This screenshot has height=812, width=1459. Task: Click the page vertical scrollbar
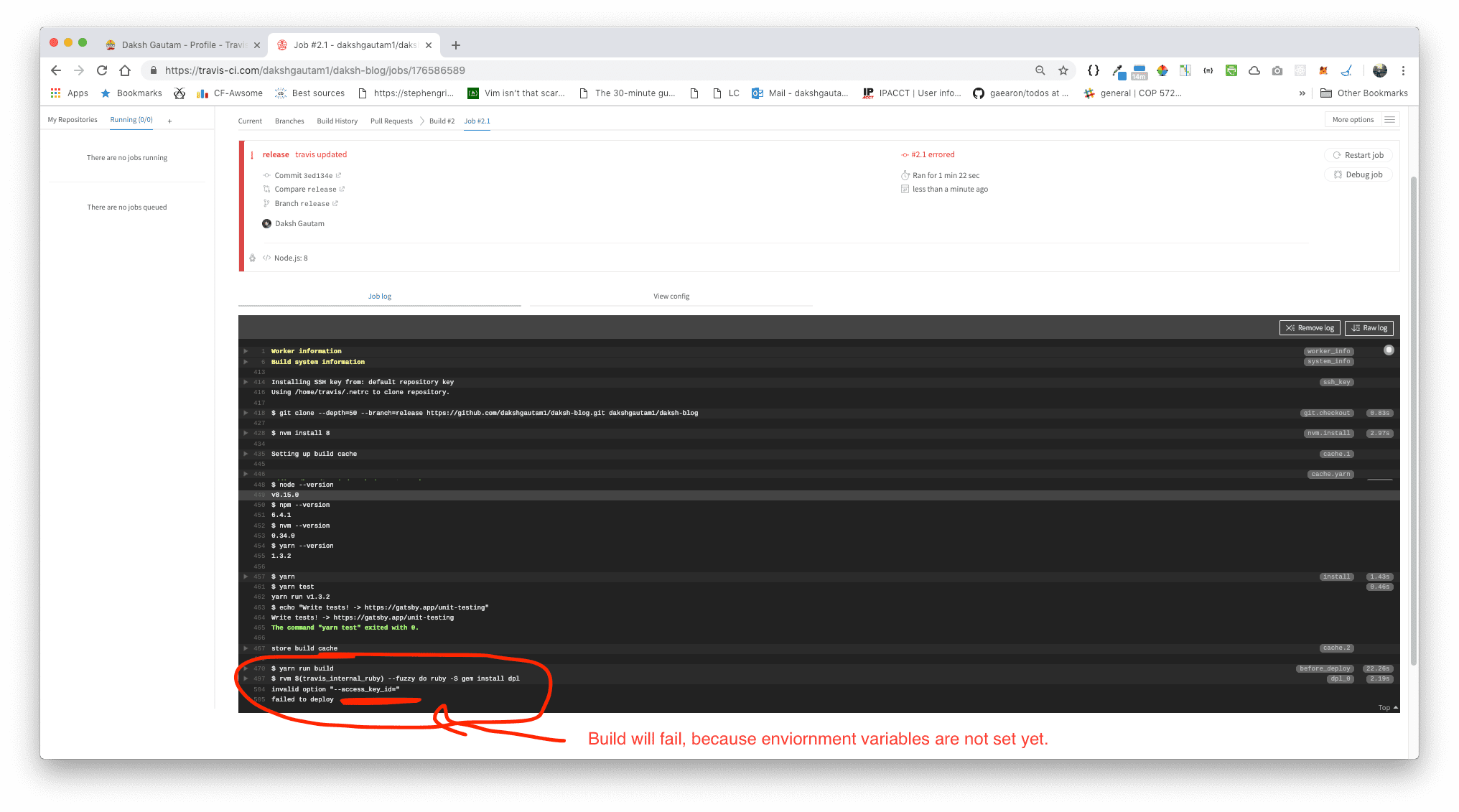pyautogui.click(x=1413, y=420)
